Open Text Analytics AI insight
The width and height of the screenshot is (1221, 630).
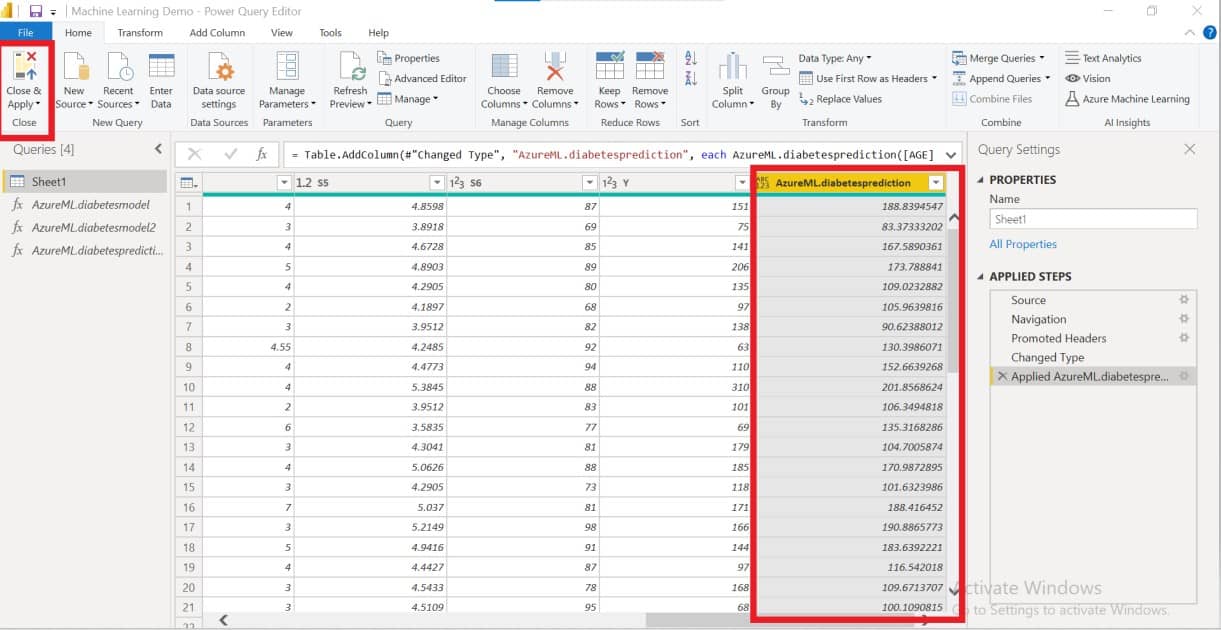point(1103,58)
